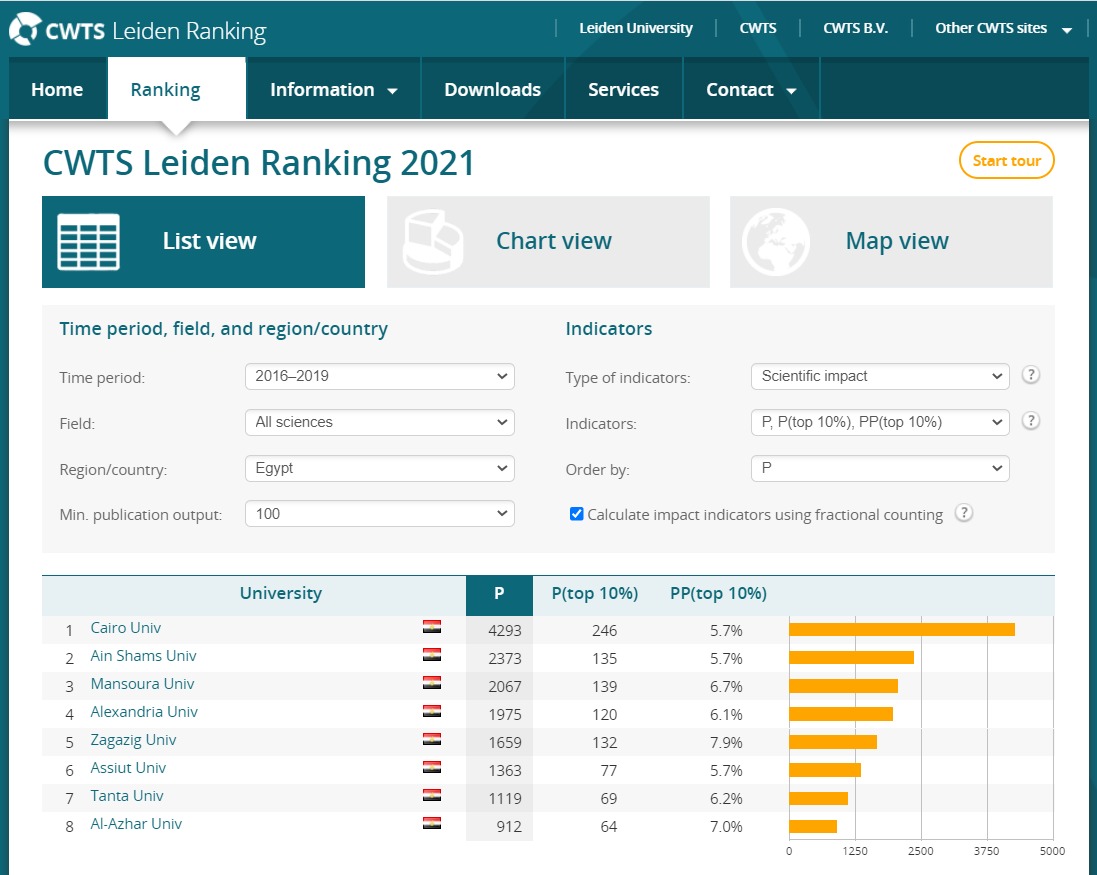Open the Mansoura Univ link
Screen dimensions: 1097x875
(x=142, y=684)
